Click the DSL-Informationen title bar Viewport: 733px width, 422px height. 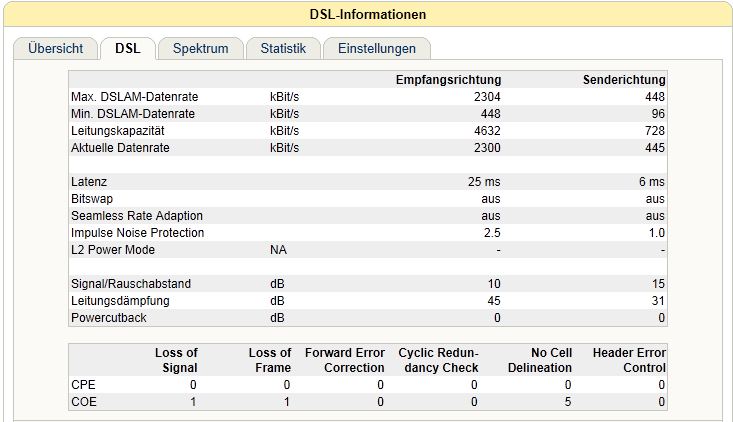367,14
